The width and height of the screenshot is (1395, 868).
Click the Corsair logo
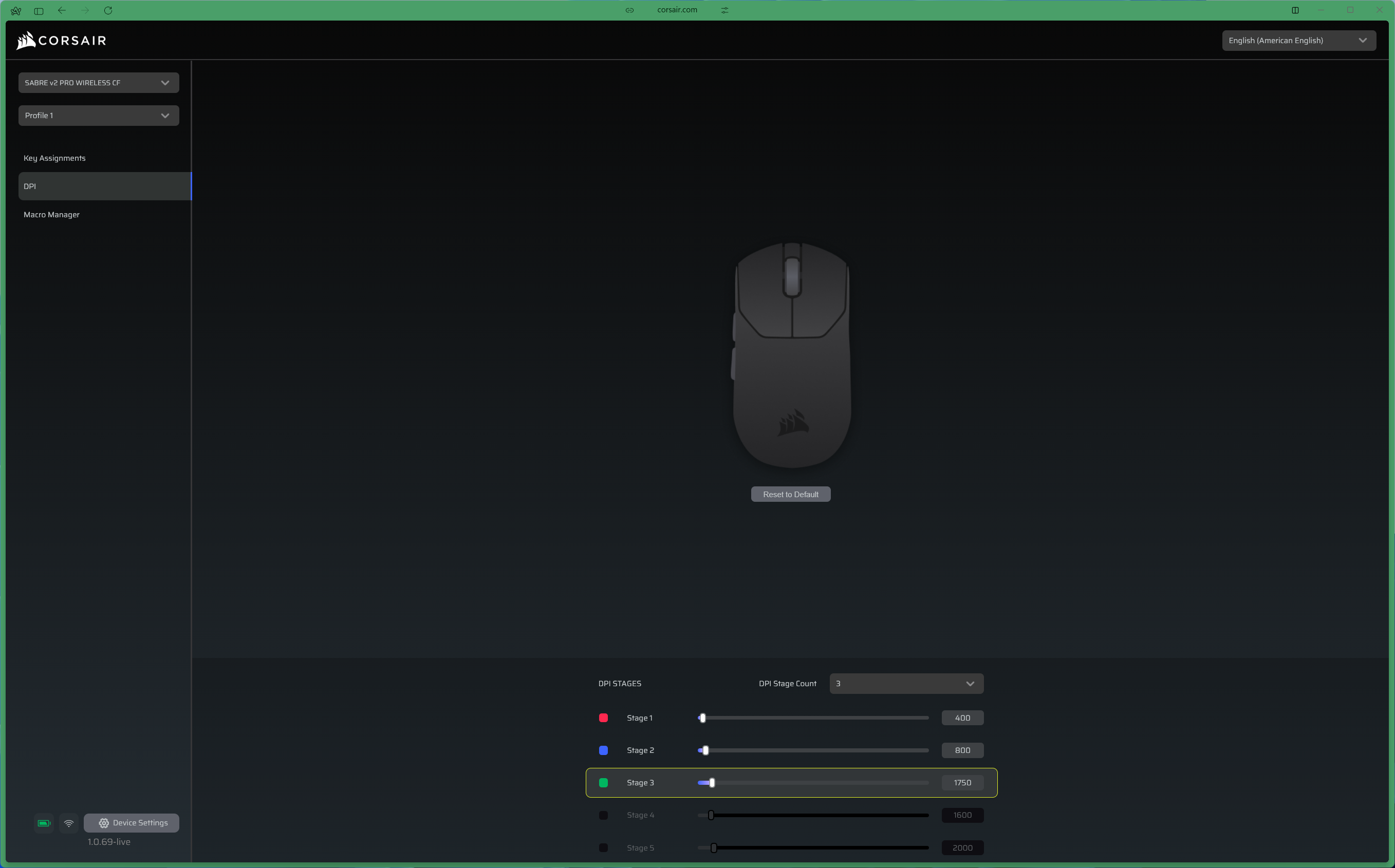(x=62, y=40)
